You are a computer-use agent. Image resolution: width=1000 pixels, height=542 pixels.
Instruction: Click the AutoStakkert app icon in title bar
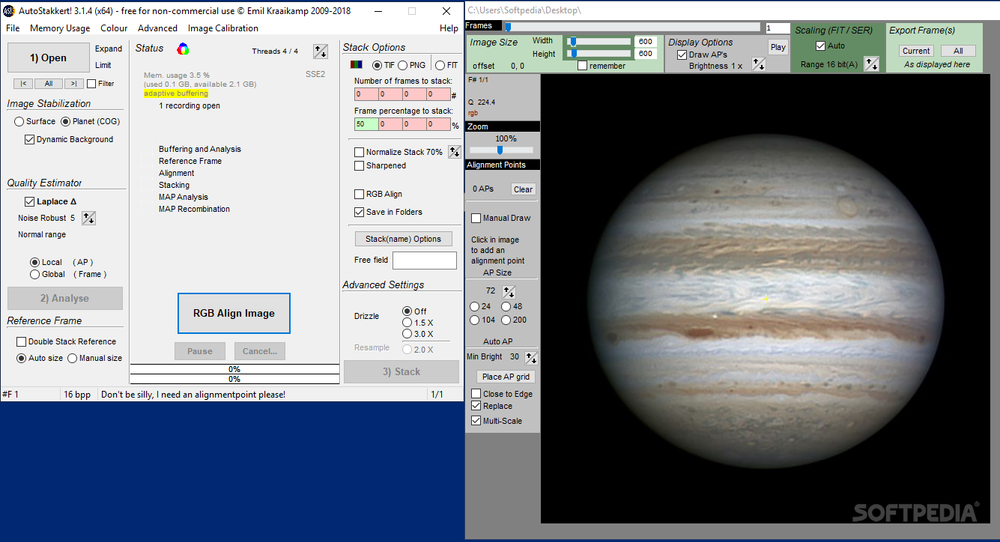pyautogui.click(x=8, y=11)
